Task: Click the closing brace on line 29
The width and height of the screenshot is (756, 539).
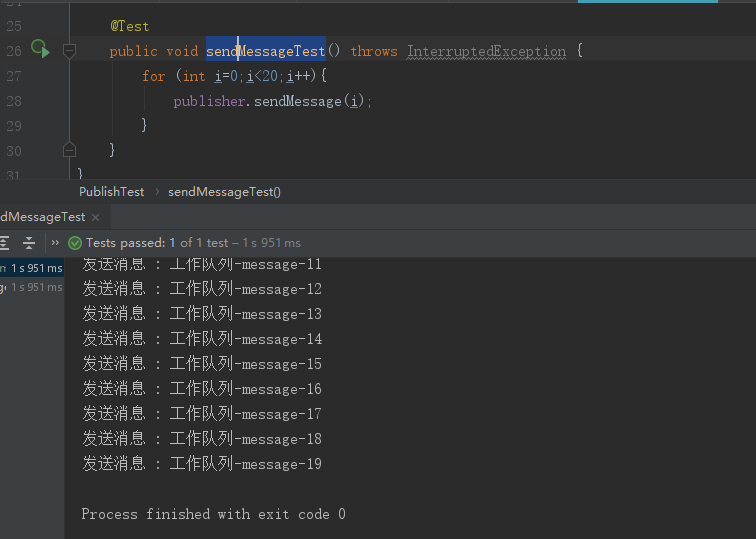Action: [x=144, y=125]
